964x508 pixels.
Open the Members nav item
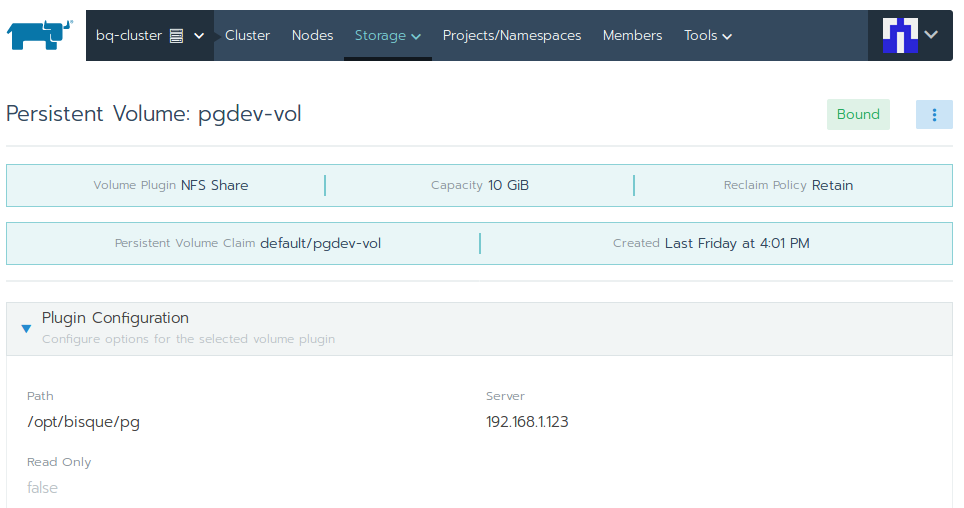[632, 35]
